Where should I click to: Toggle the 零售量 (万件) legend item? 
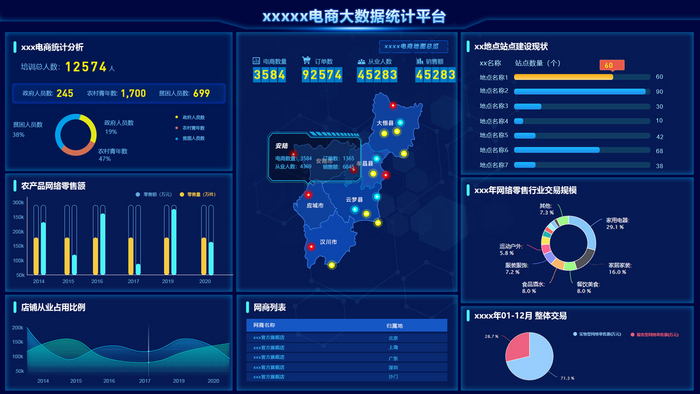coord(198,195)
